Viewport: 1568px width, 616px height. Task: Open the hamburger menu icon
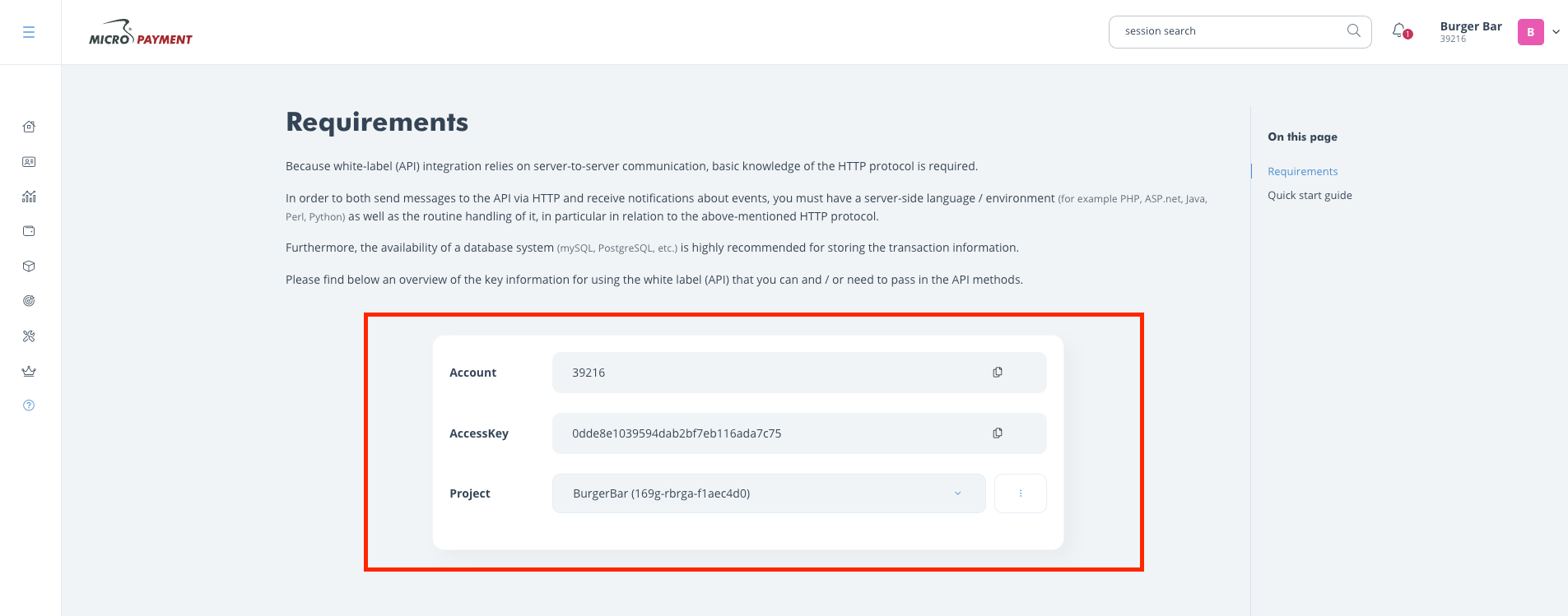click(x=29, y=32)
